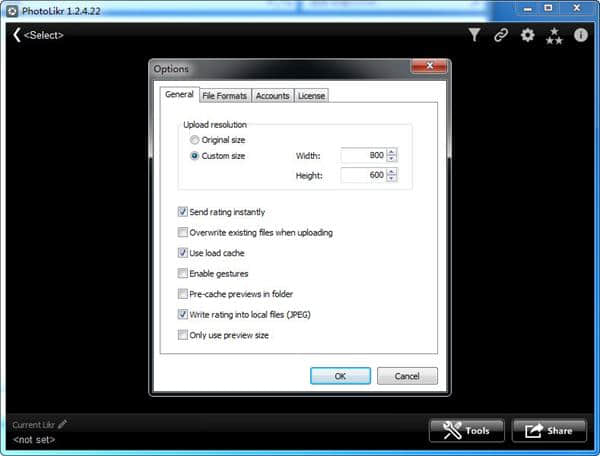
Task: Open the info icon in toolbar
Action: [x=580, y=35]
